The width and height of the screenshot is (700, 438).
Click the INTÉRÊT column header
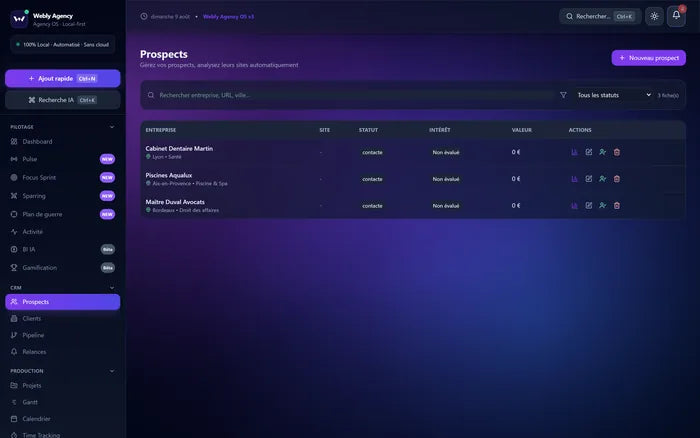pyautogui.click(x=440, y=130)
